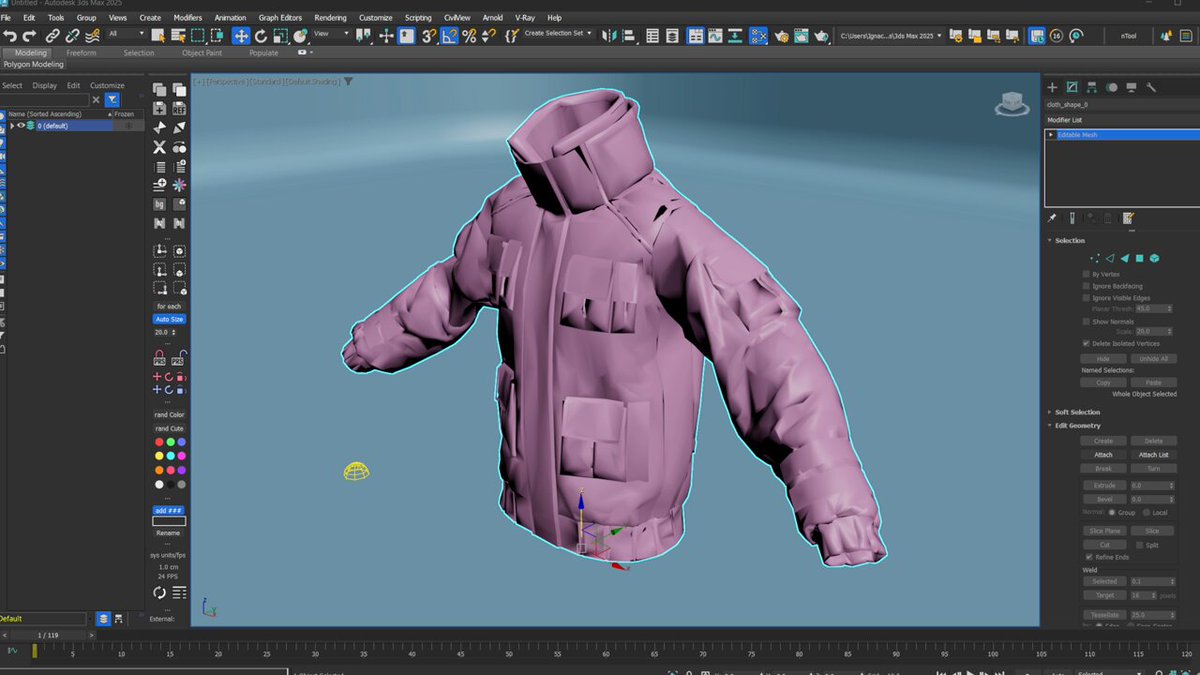Click the Configure Modifier Sets icon
This screenshot has width=1200, height=675.
pos(1128,218)
